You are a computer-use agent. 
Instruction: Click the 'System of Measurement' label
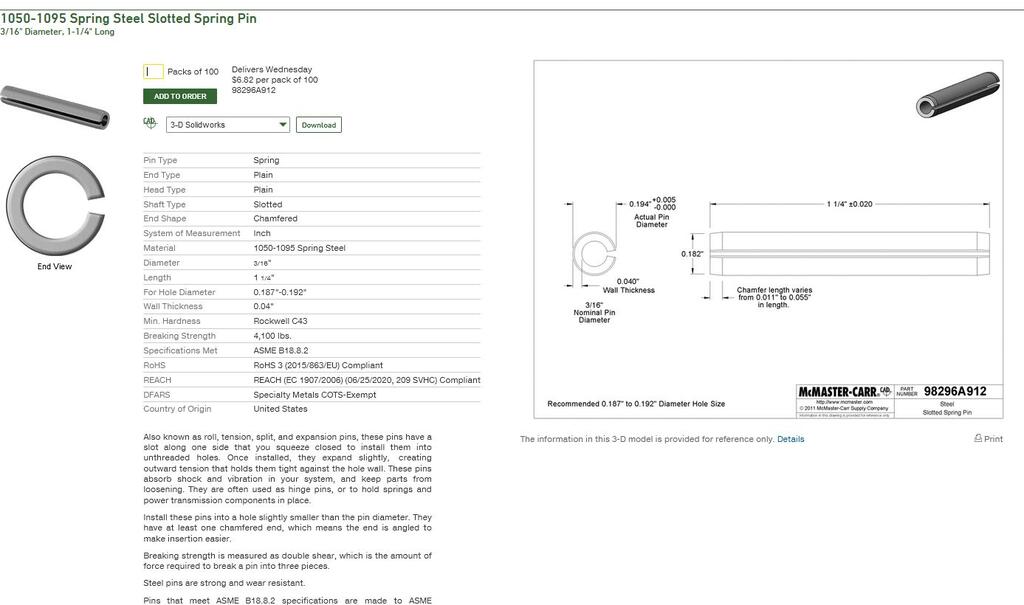pyautogui.click(x=192, y=233)
